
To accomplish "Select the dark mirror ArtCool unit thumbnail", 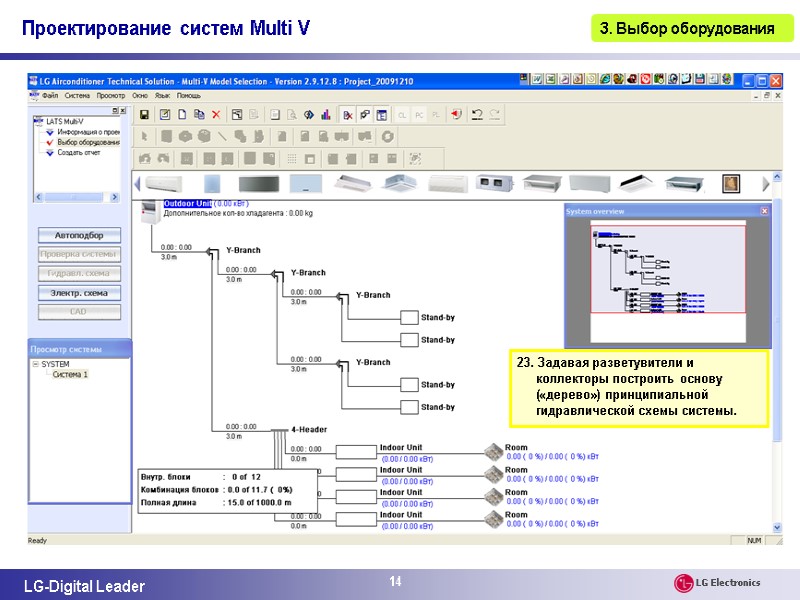I will pyautogui.click(x=259, y=184).
